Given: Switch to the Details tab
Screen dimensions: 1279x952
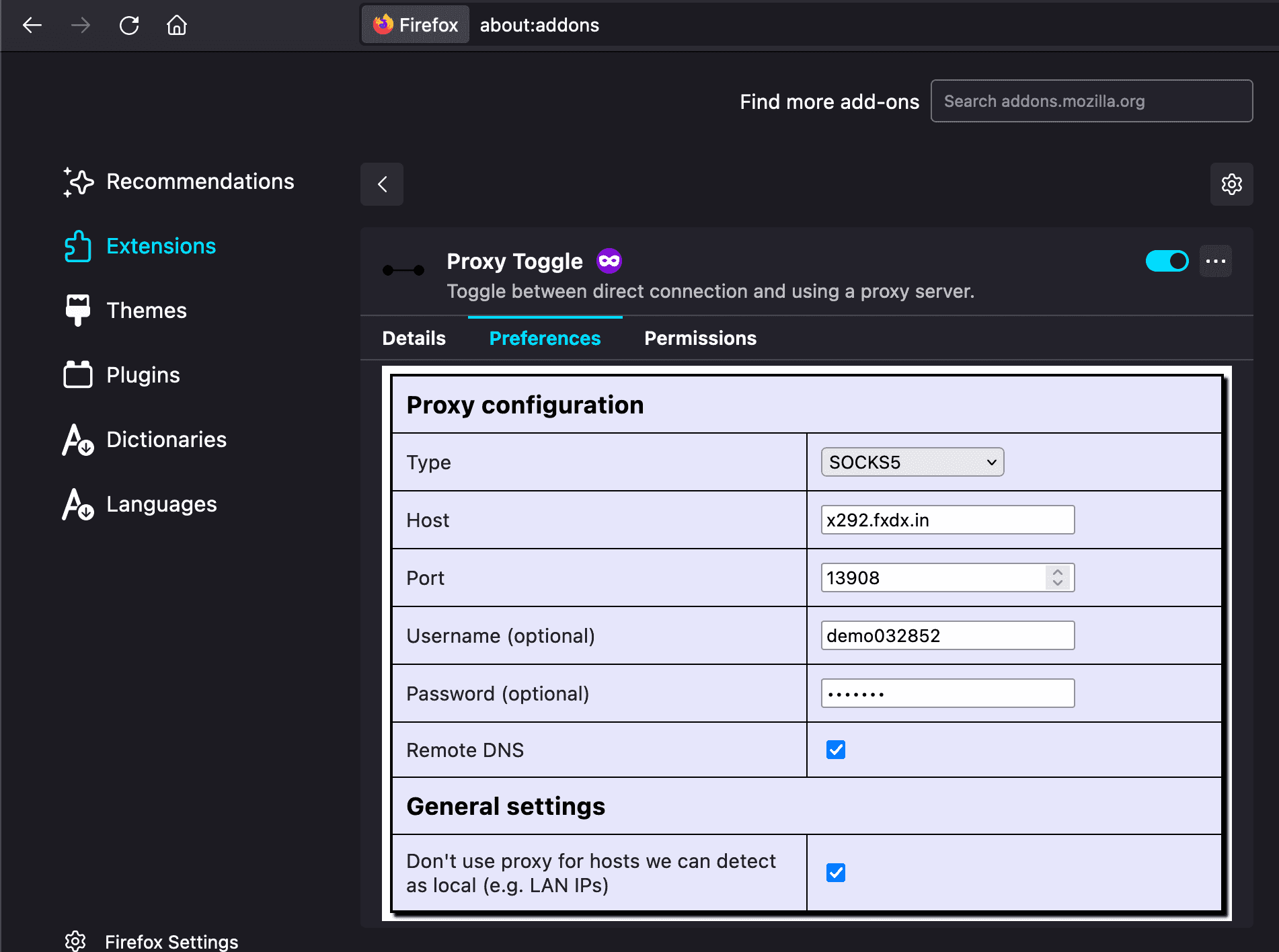Looking at the screenshot, I should 413,338.
